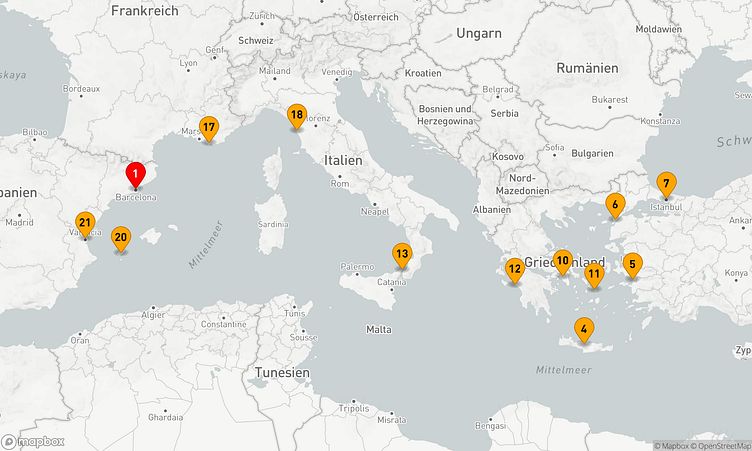Image resolution: width=752 pixels, height=451 pixels.
Task: Open the Mapbox logo link
Action: tap(34, 441)
